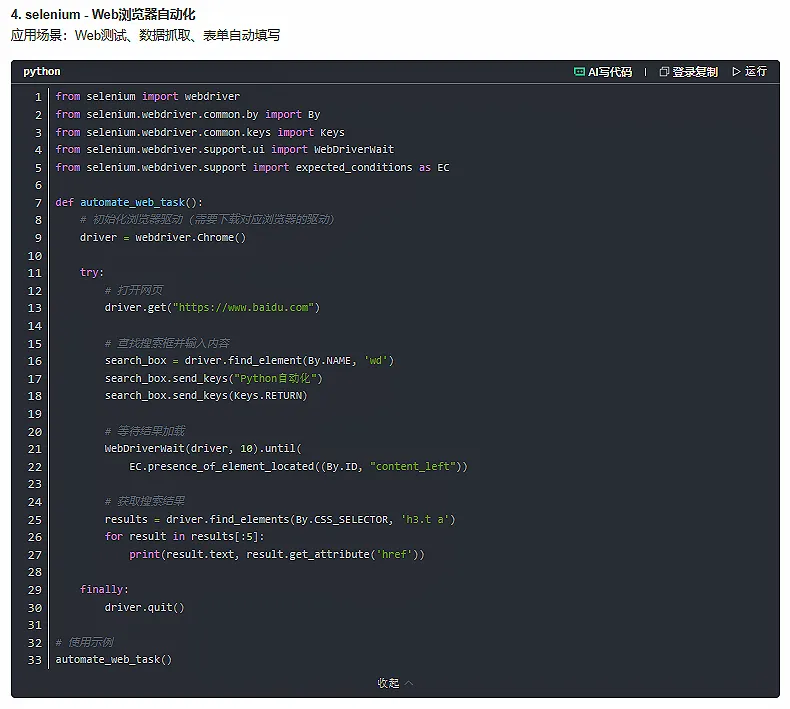Click 'print' call on line 27
Viewport: 790px width, 709px height.
[145, 554]
